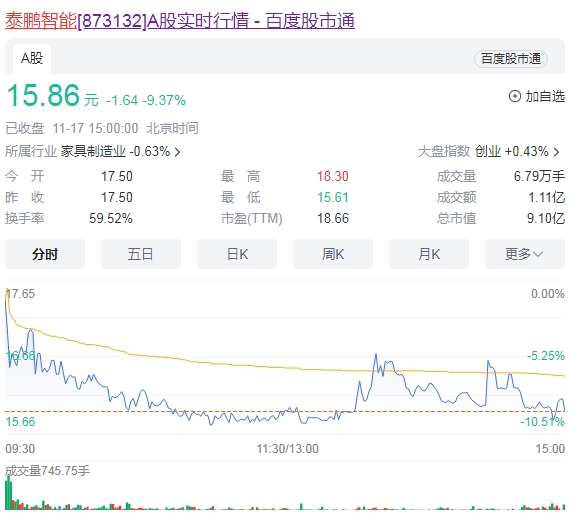Click the close time 11-17 15:00:00
The image size is (588, 520).
[x=95, y=128]
